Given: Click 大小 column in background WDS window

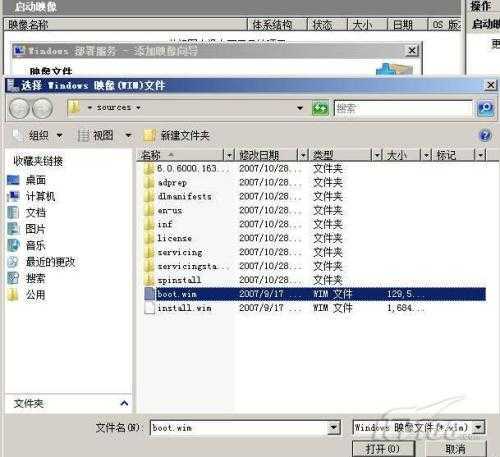Looking at the screenshot, I should [367, 25].
